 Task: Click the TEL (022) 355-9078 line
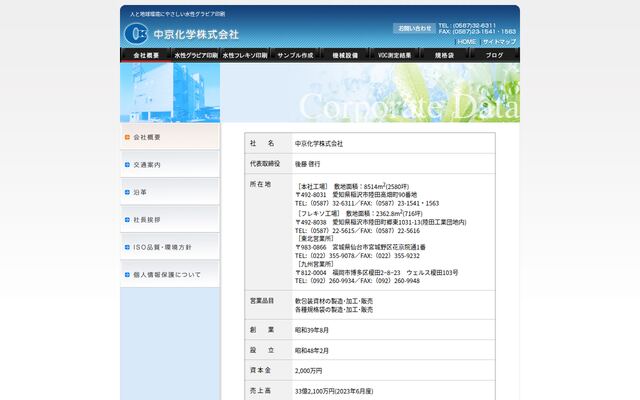tap(357, 256)
